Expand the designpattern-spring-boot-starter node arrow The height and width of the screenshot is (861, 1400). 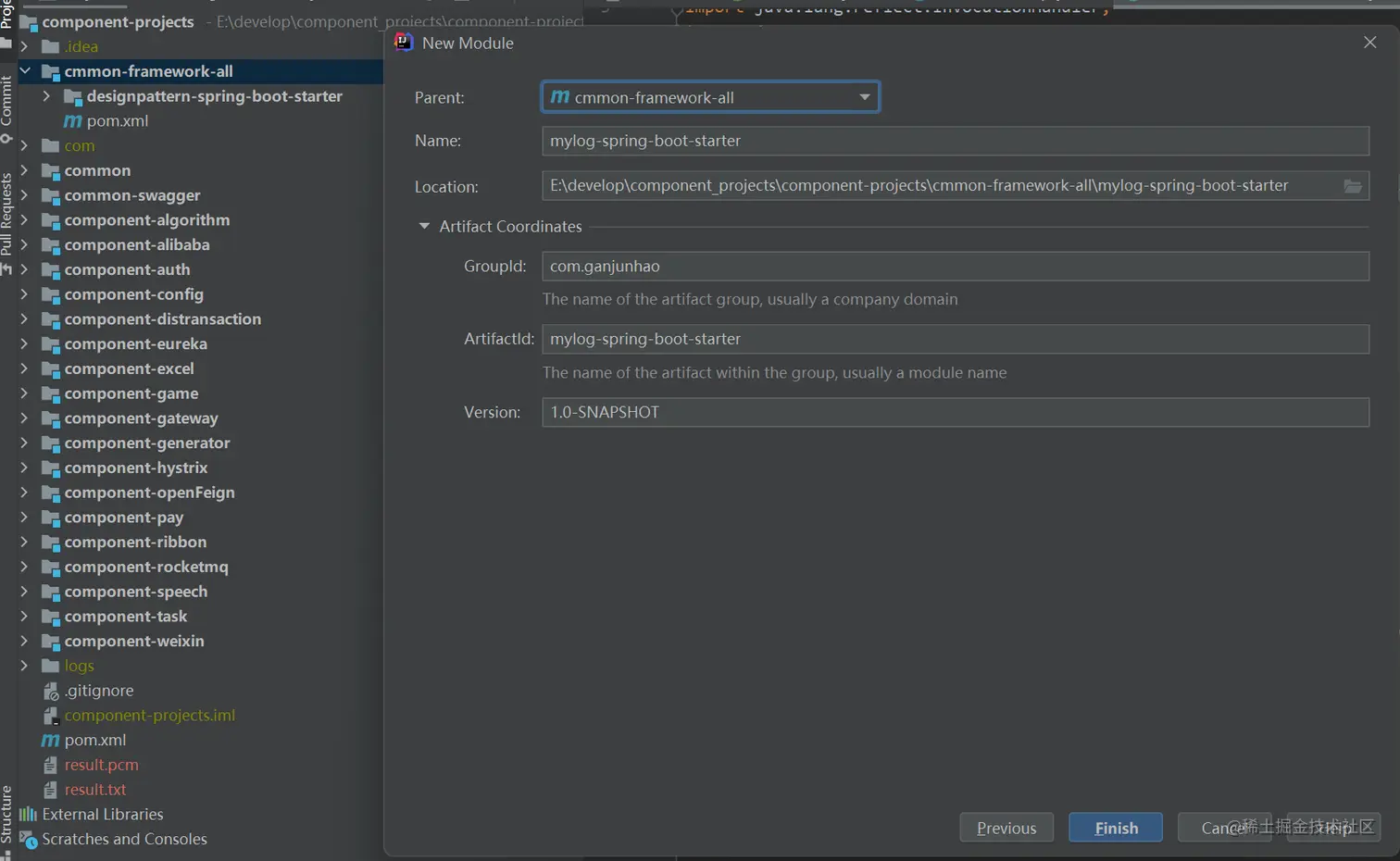(x=46, y=96)
